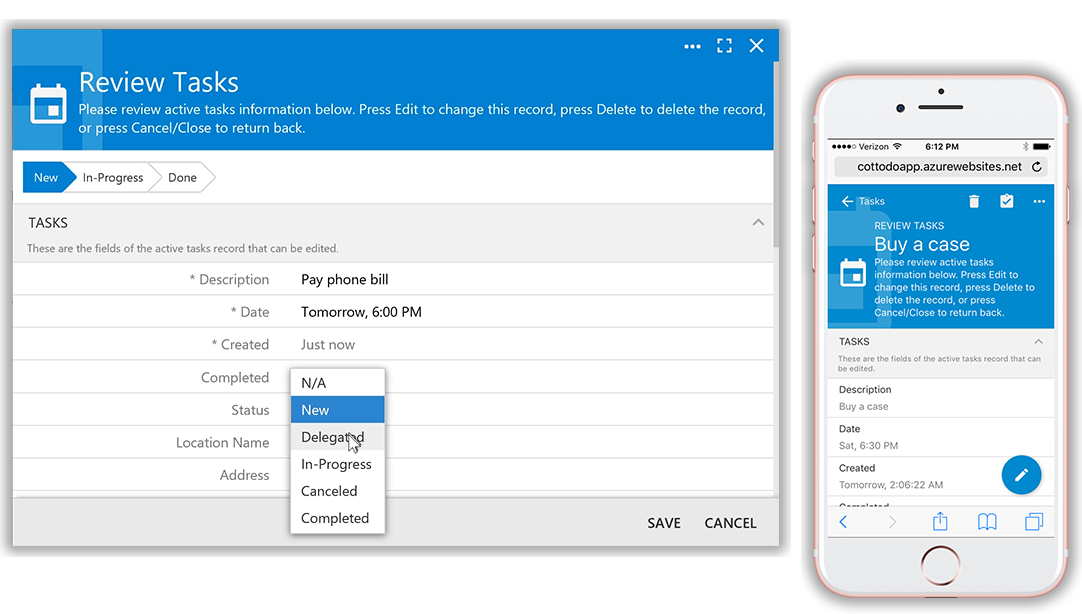Click the fullscreen expand icon
Viewport: 1082px width, 614px height.
(724, 46)
